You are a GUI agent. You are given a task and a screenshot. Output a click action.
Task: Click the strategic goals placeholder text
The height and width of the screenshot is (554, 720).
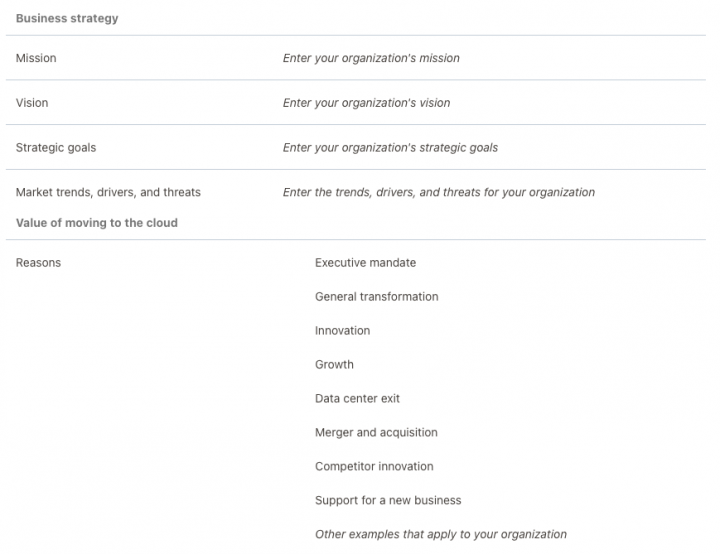(x=390, y=147)
